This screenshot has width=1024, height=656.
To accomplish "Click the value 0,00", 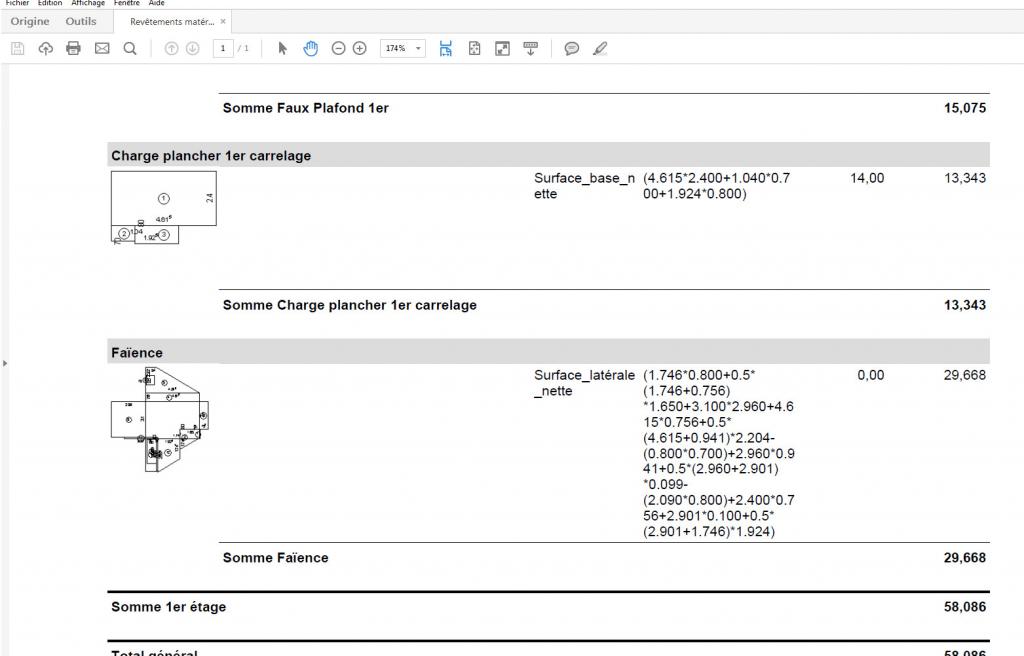I will pyautogui.click(x=871, y=375).
